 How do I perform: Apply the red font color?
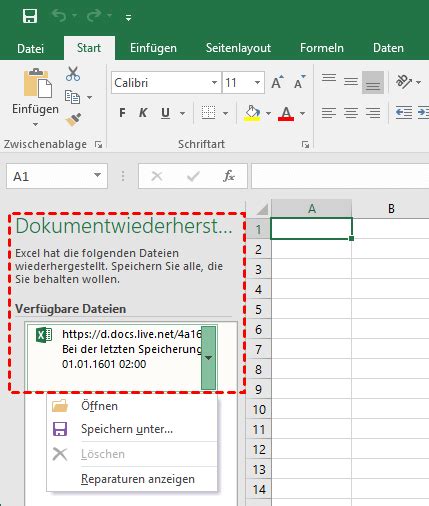[x=286, y=113]
